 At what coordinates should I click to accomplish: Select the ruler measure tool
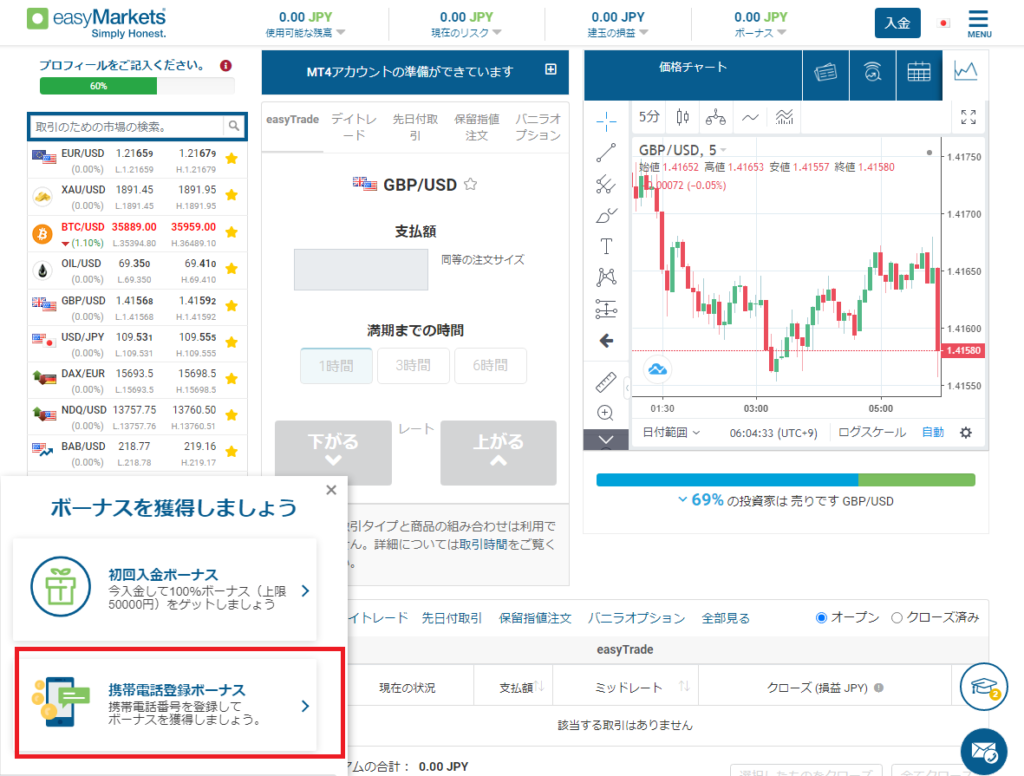(x=606, y=382)
